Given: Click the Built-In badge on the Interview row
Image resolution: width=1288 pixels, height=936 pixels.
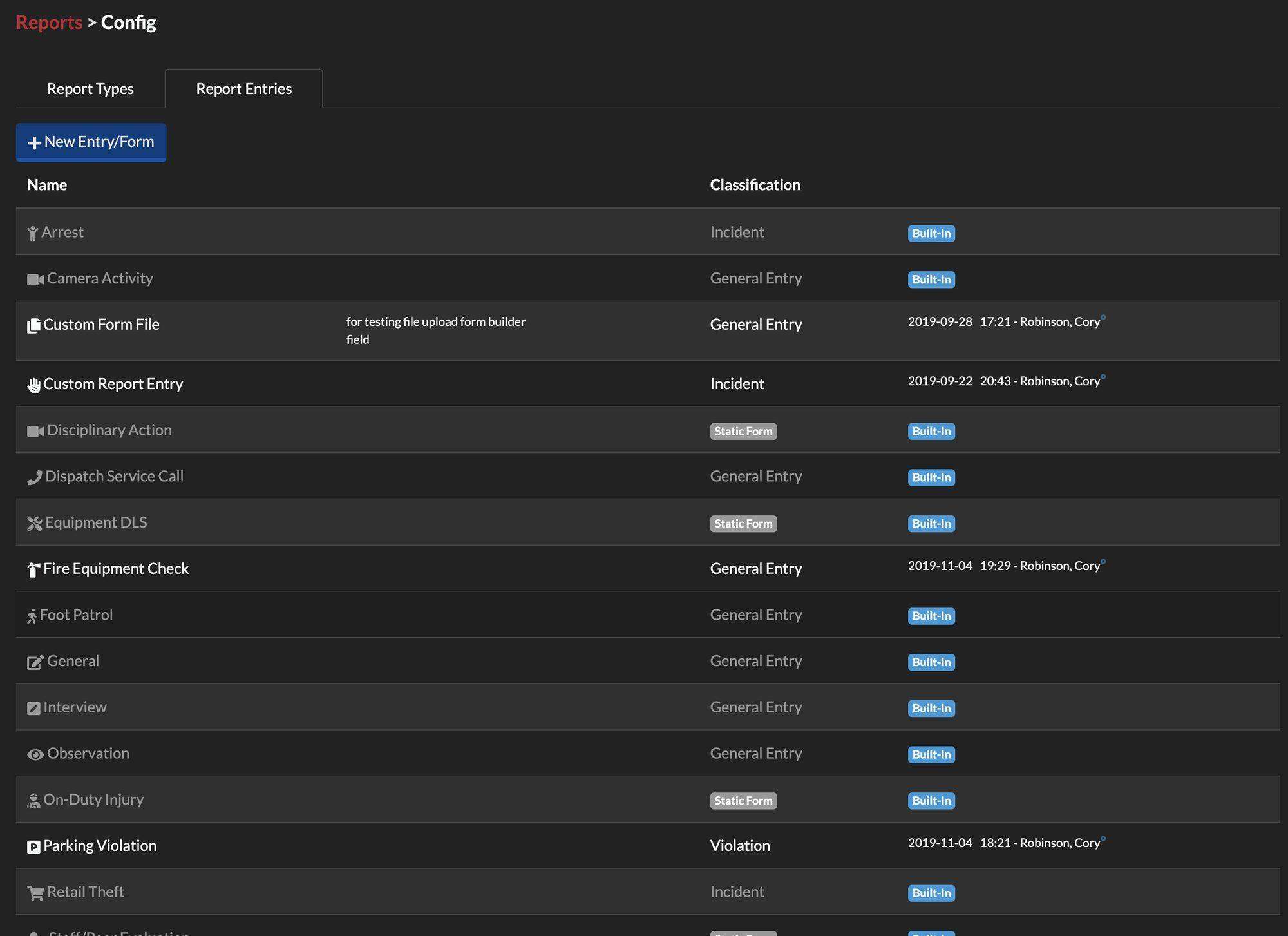Looking at the screenshot, I should (x=931, y=708).
